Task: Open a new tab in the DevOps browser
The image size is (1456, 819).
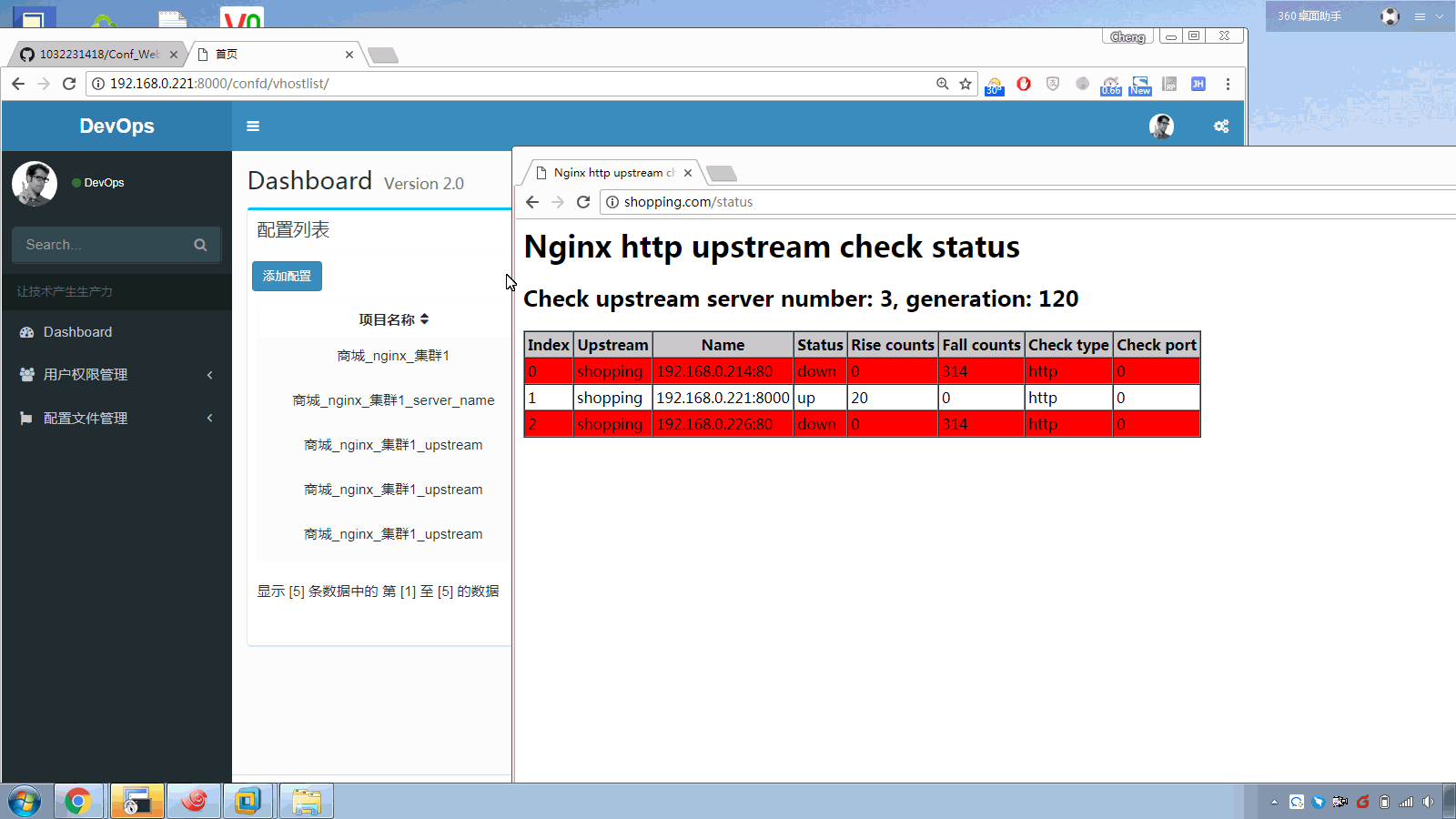Action: tap(383, 56)
